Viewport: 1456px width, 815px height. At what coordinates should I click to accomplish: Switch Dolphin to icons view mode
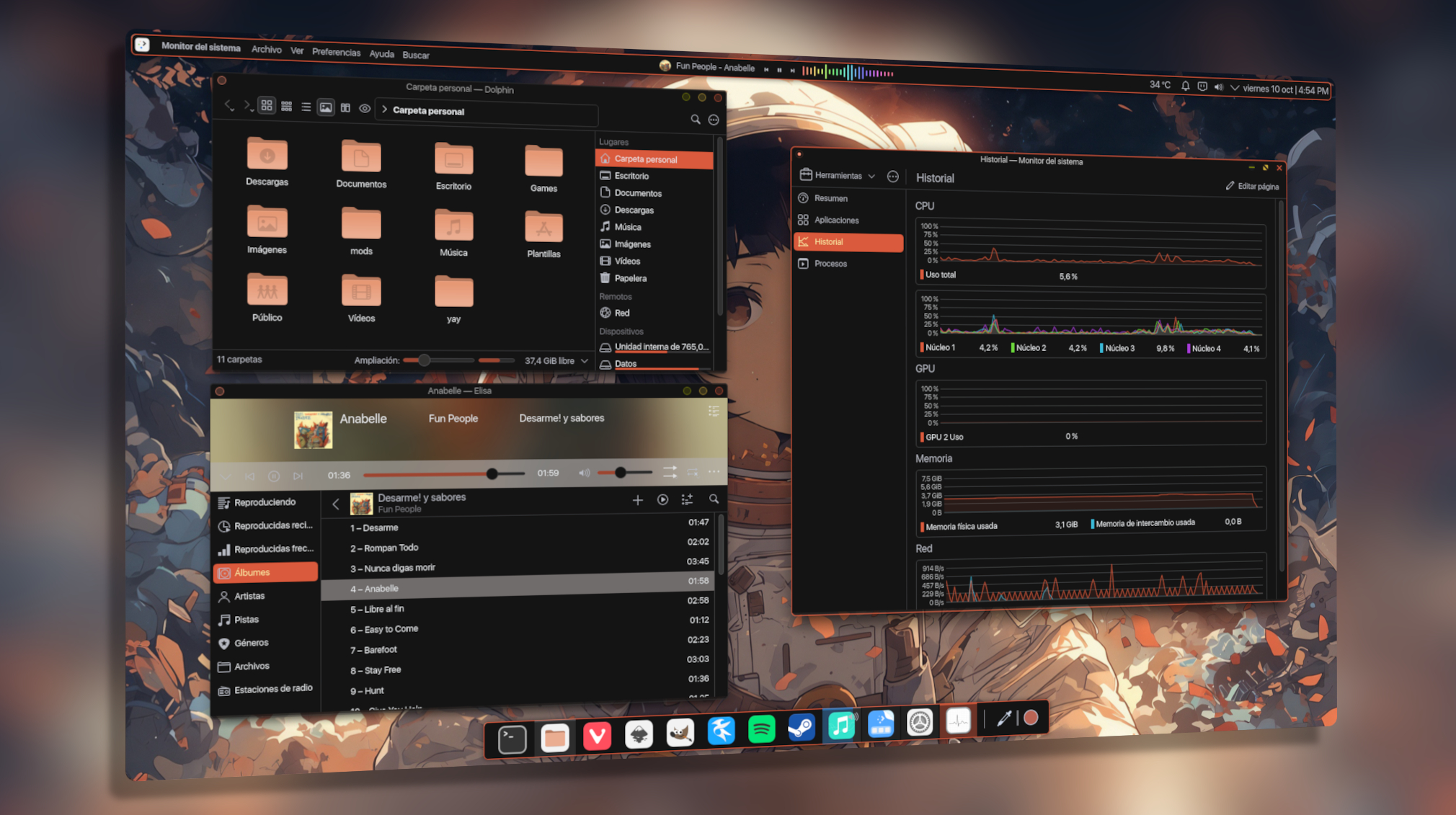(267, 105)
